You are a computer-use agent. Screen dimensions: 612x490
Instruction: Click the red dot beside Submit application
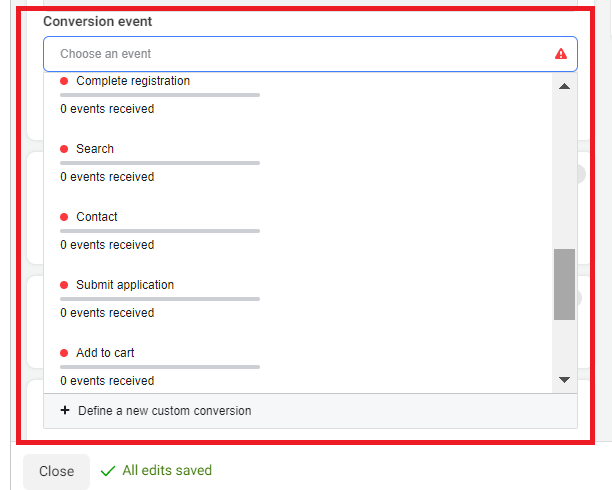coord(65,285)
